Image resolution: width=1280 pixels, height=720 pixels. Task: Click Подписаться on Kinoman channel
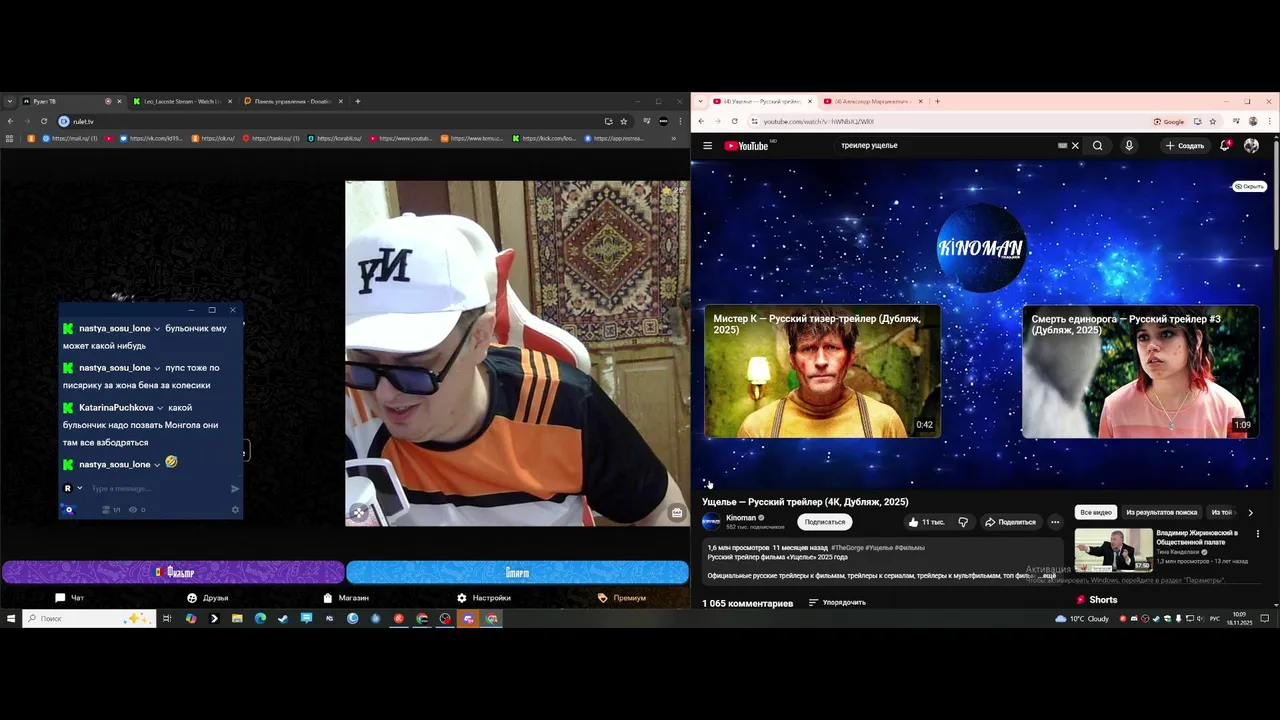825,522
